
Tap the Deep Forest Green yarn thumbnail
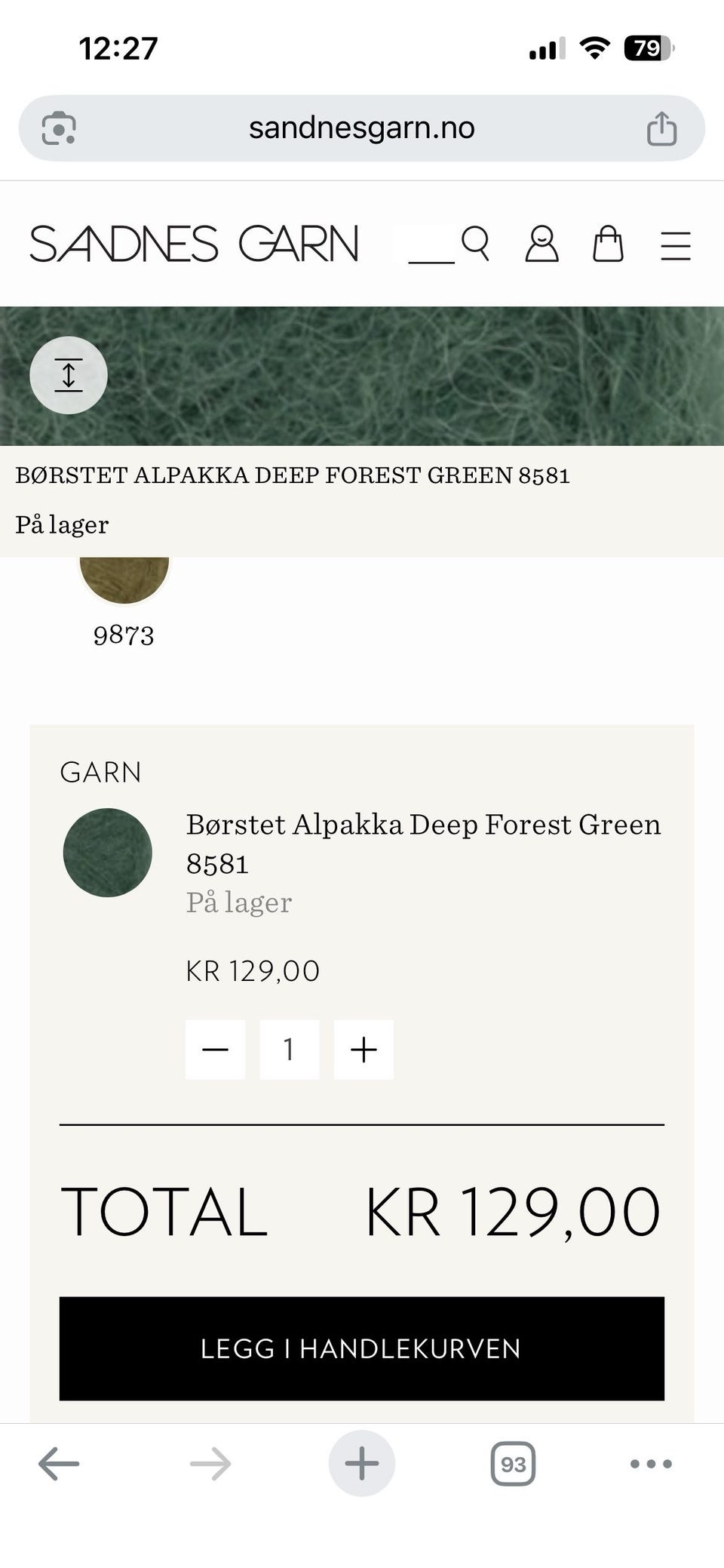tap(108, 853)
